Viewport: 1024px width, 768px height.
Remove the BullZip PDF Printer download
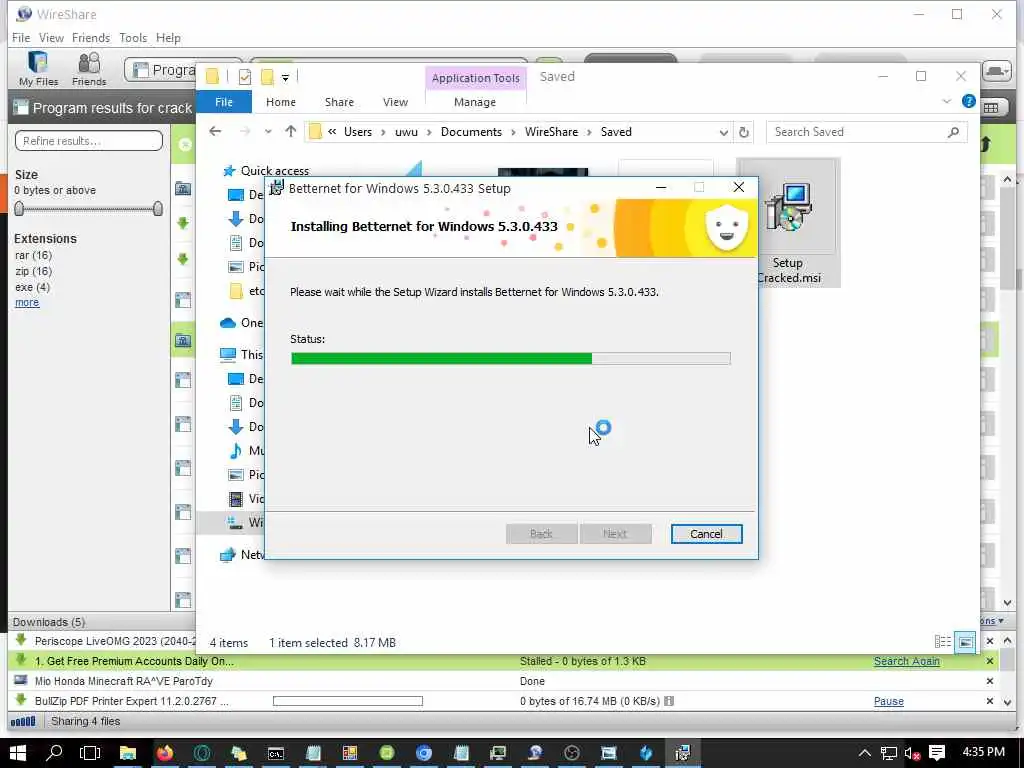point(990,701)
